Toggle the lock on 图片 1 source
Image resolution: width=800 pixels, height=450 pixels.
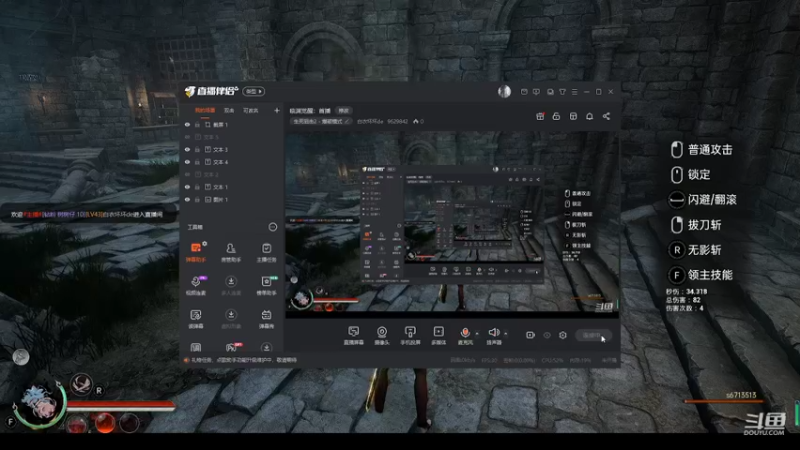197,199
